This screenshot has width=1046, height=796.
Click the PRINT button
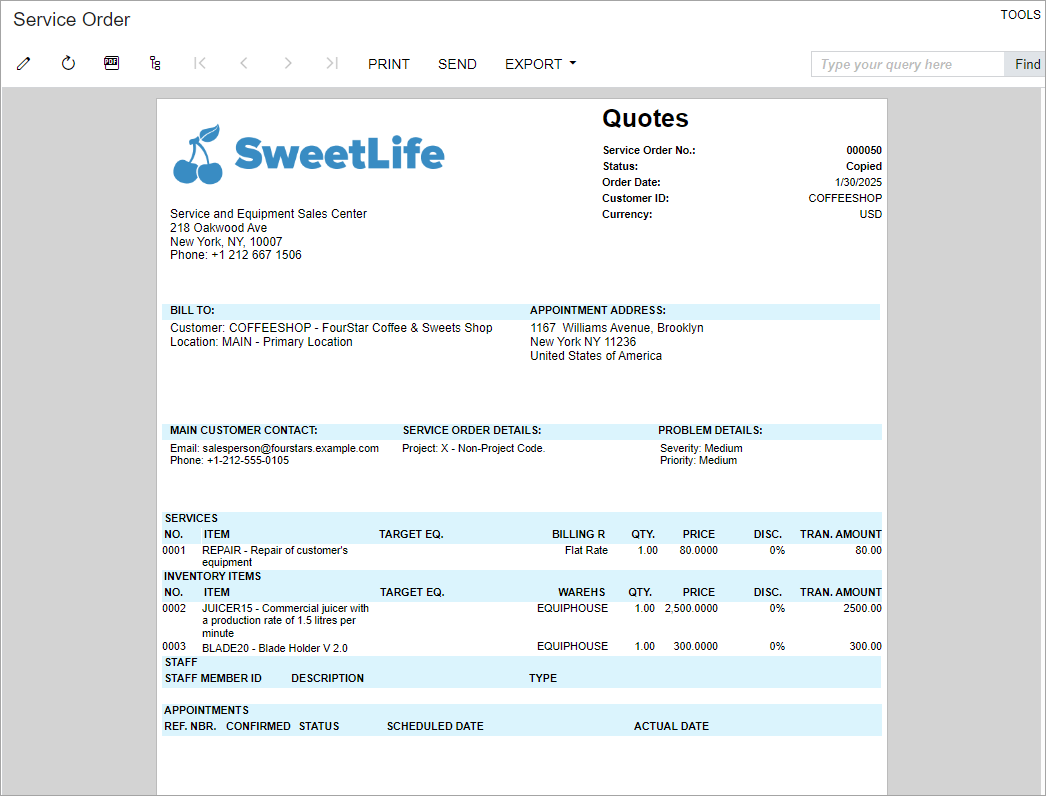(x=389, y=64)
